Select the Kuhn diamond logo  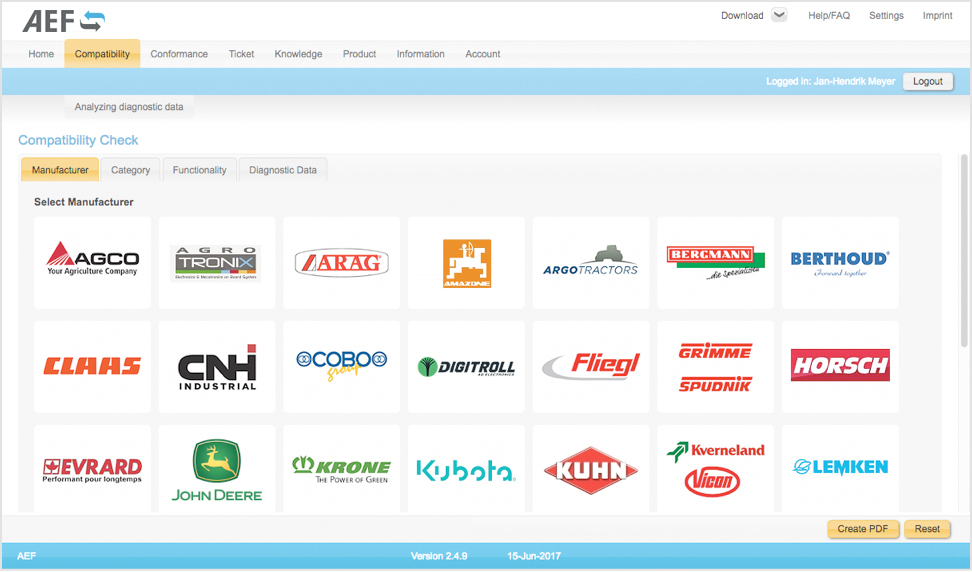[591, 470]
